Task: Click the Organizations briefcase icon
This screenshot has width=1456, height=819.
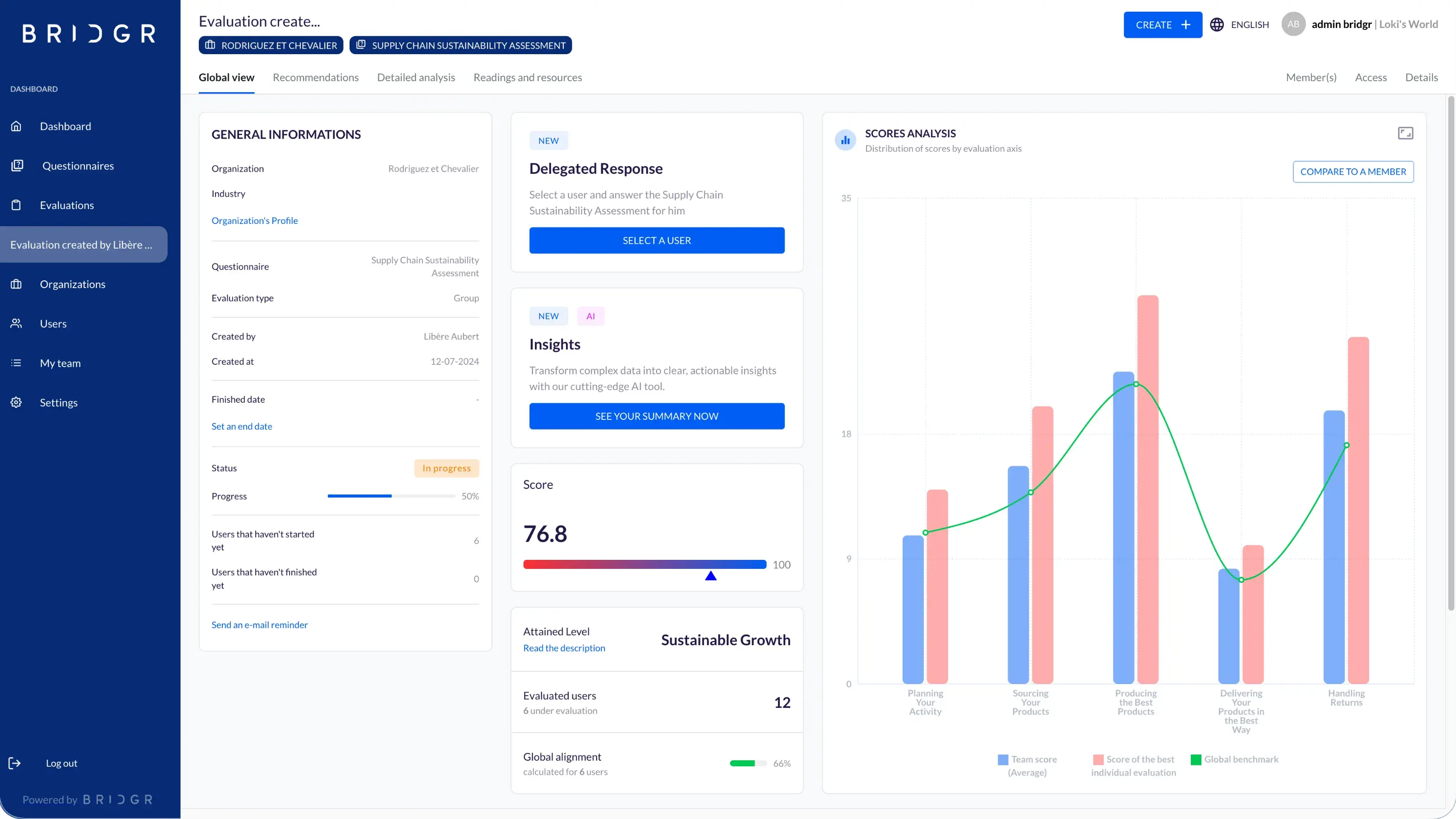Action: click(x=16, y=284)
